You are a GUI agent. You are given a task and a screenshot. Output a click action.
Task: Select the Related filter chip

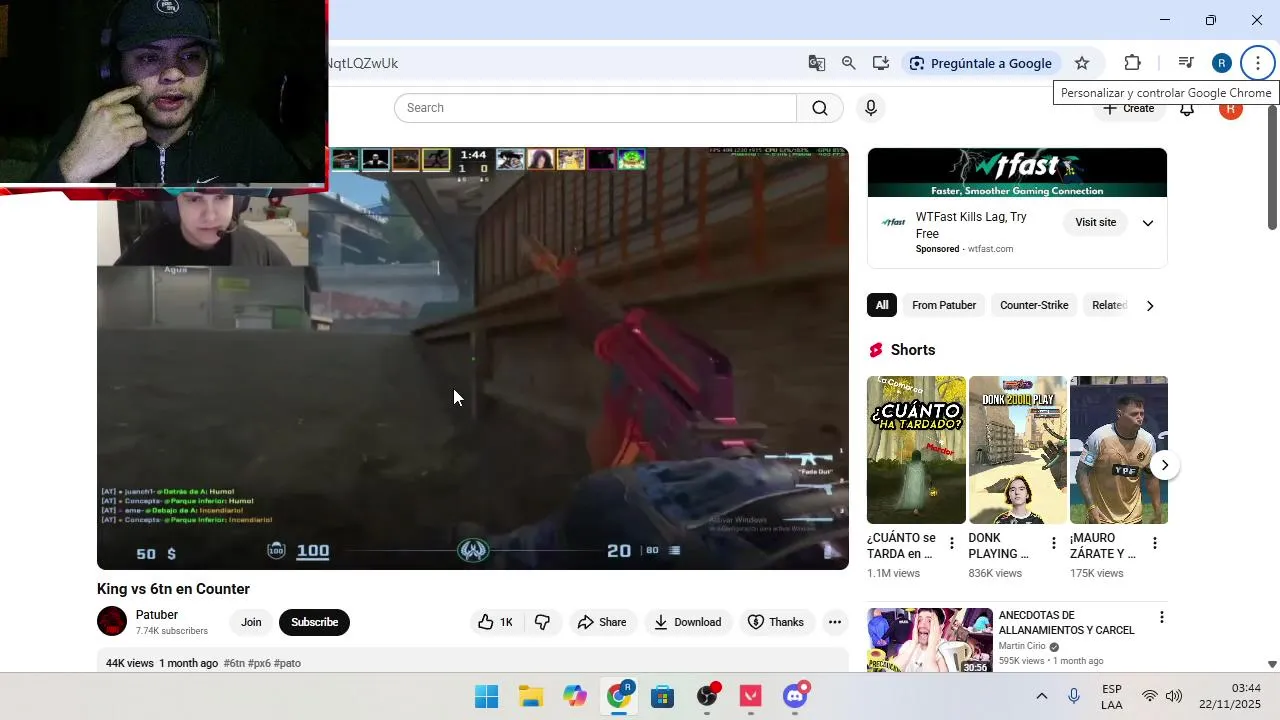pyautogui.click(x=1108, y=305)
